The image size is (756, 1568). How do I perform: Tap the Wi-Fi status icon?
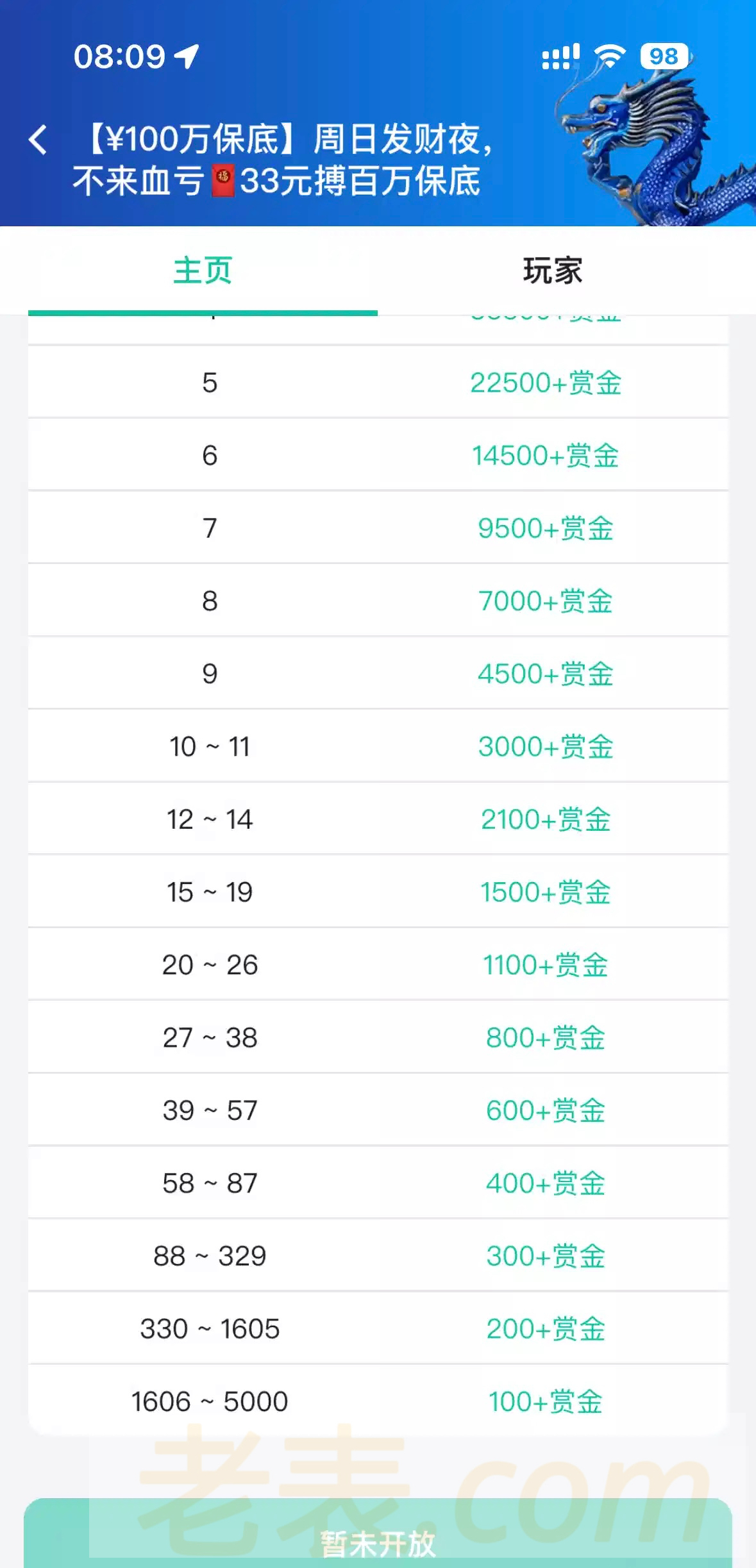609,56
